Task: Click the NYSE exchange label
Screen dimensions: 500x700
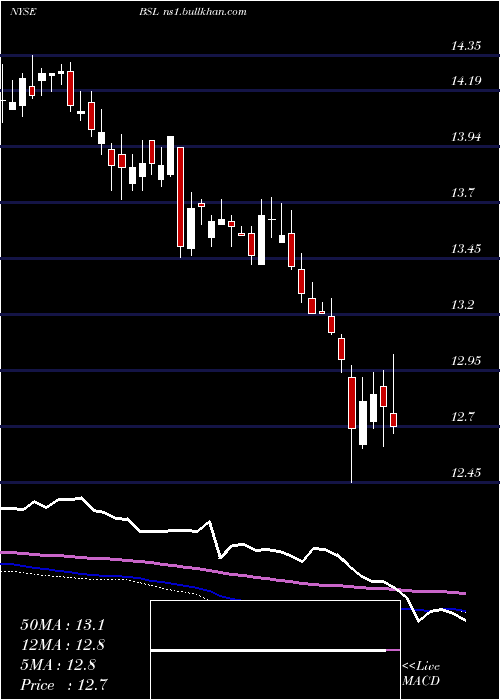Action: [23, 12]
